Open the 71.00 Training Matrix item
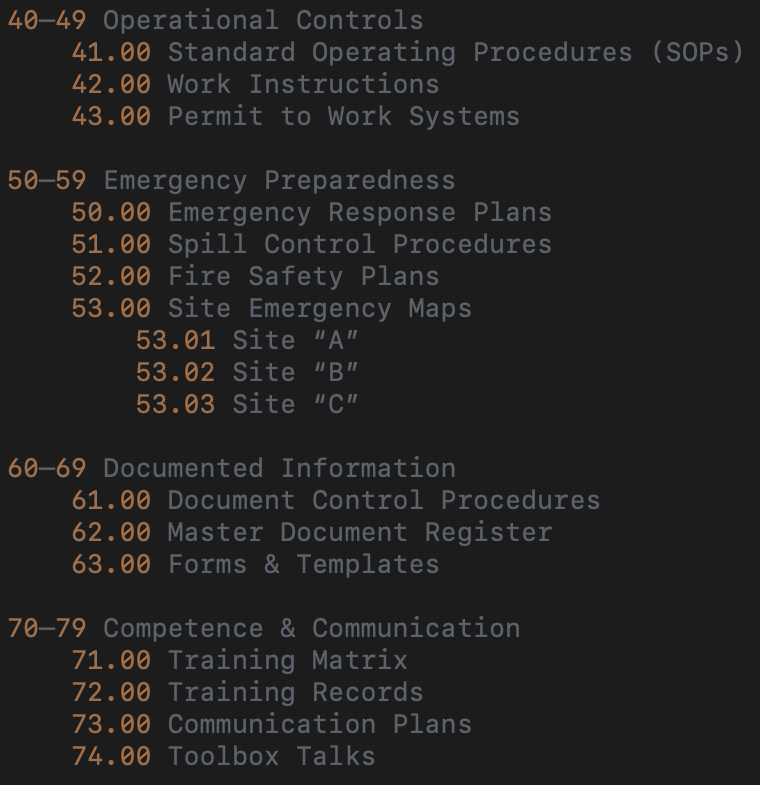Image resolution: width=760 pixels, height=785 pixels. click(239, 660)
